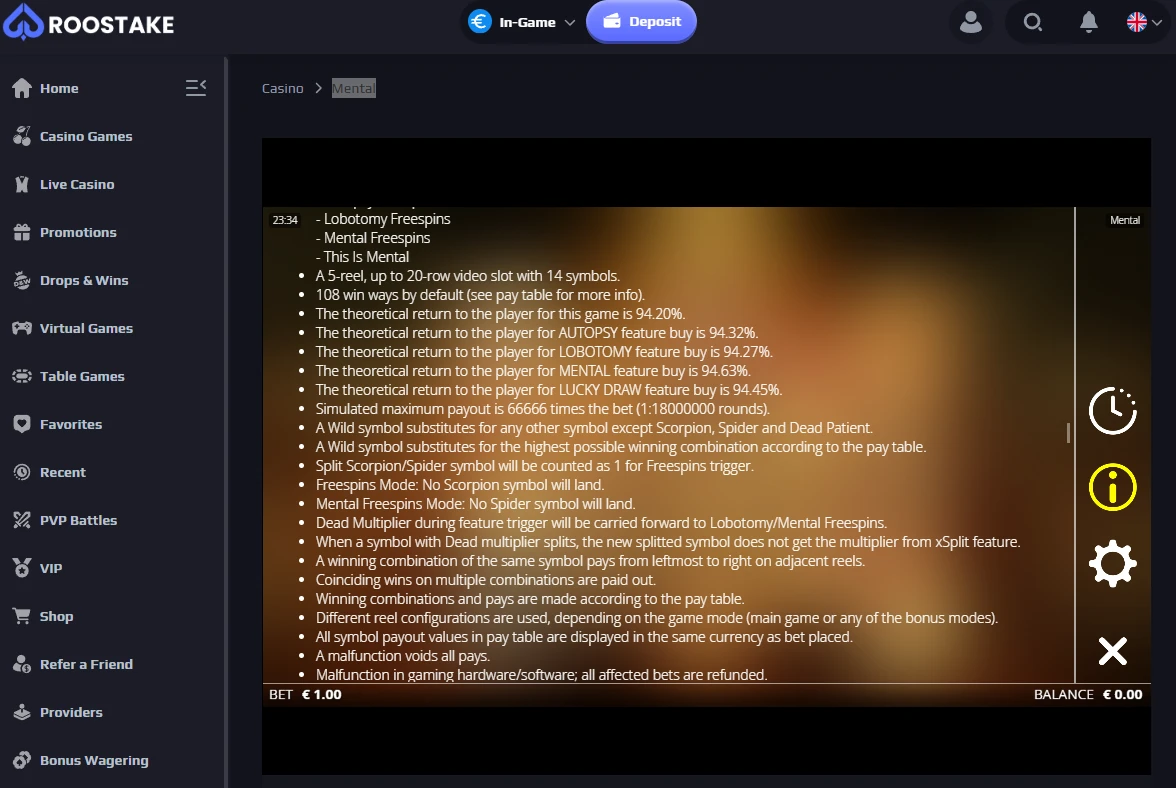Click the yellow game info icon

(x=1113, y=487)
